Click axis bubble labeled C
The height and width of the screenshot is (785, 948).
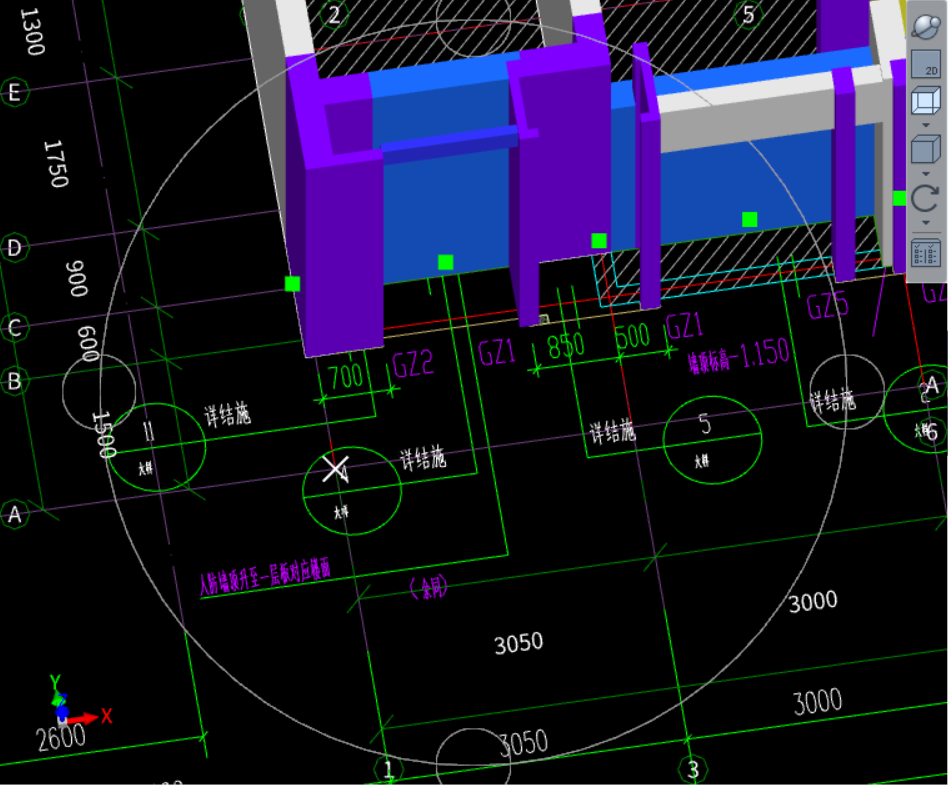[x=14, y=327]
